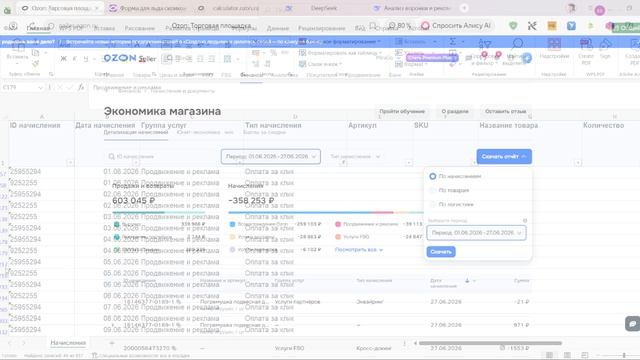Image resolution: width=640 pixels, height=360 pixels.
Task: Click the blue Y extension icon
Action: pos(571,26)
